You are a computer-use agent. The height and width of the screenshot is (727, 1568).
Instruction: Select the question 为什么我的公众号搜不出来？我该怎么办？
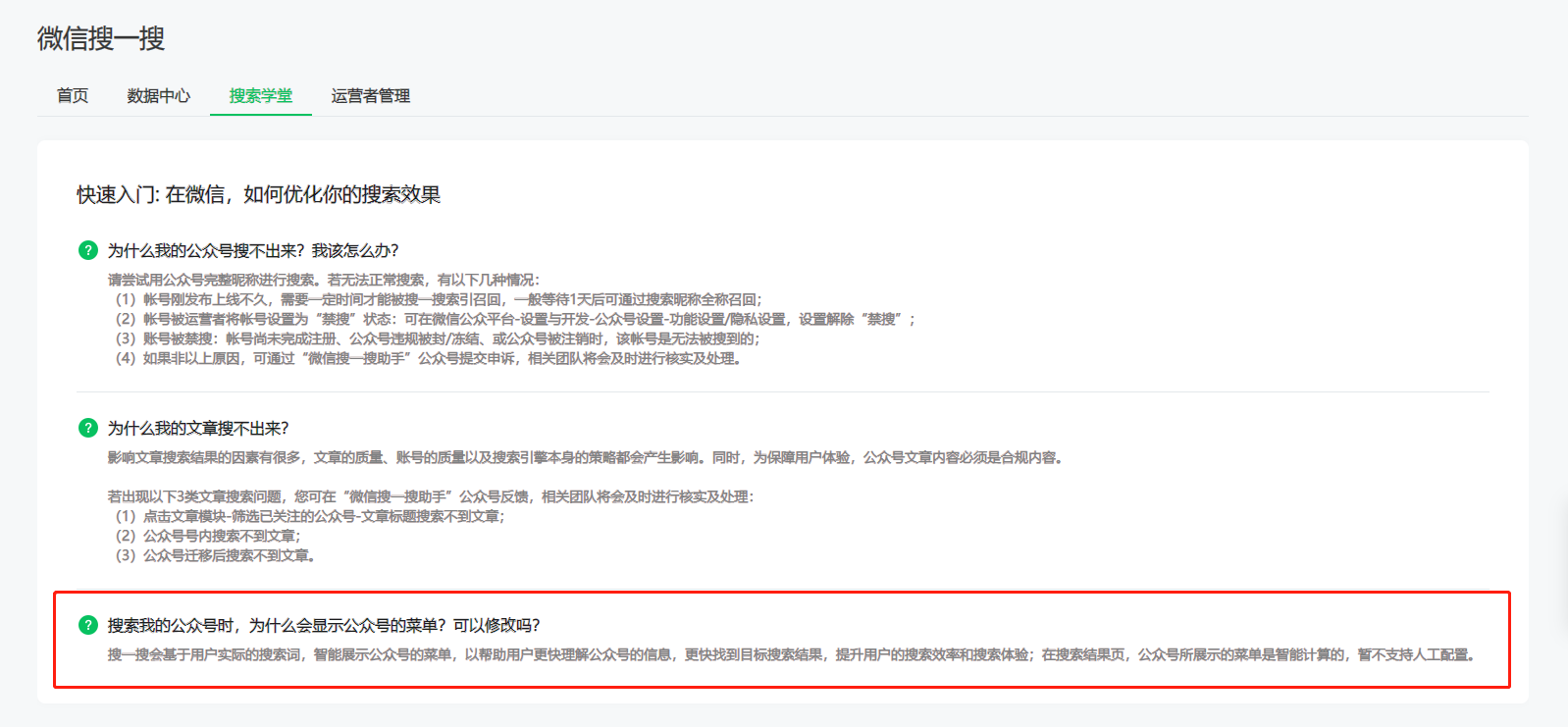[253, 251]
